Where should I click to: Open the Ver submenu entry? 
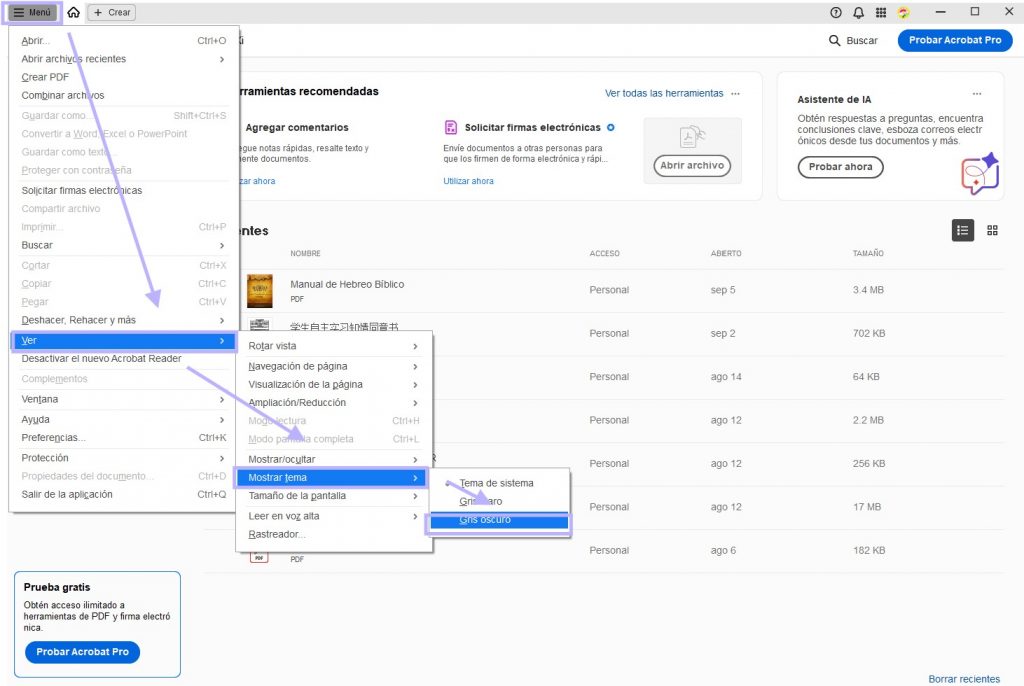(123, 340)
